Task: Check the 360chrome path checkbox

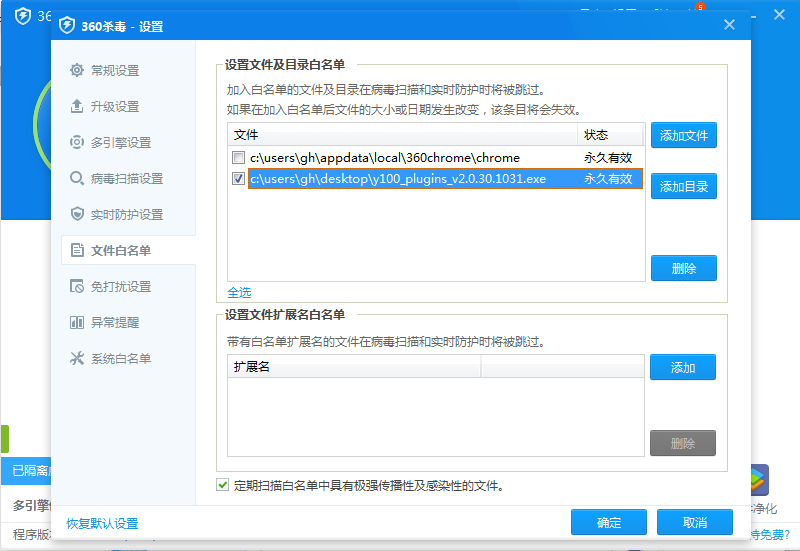Action: [238, 158]
